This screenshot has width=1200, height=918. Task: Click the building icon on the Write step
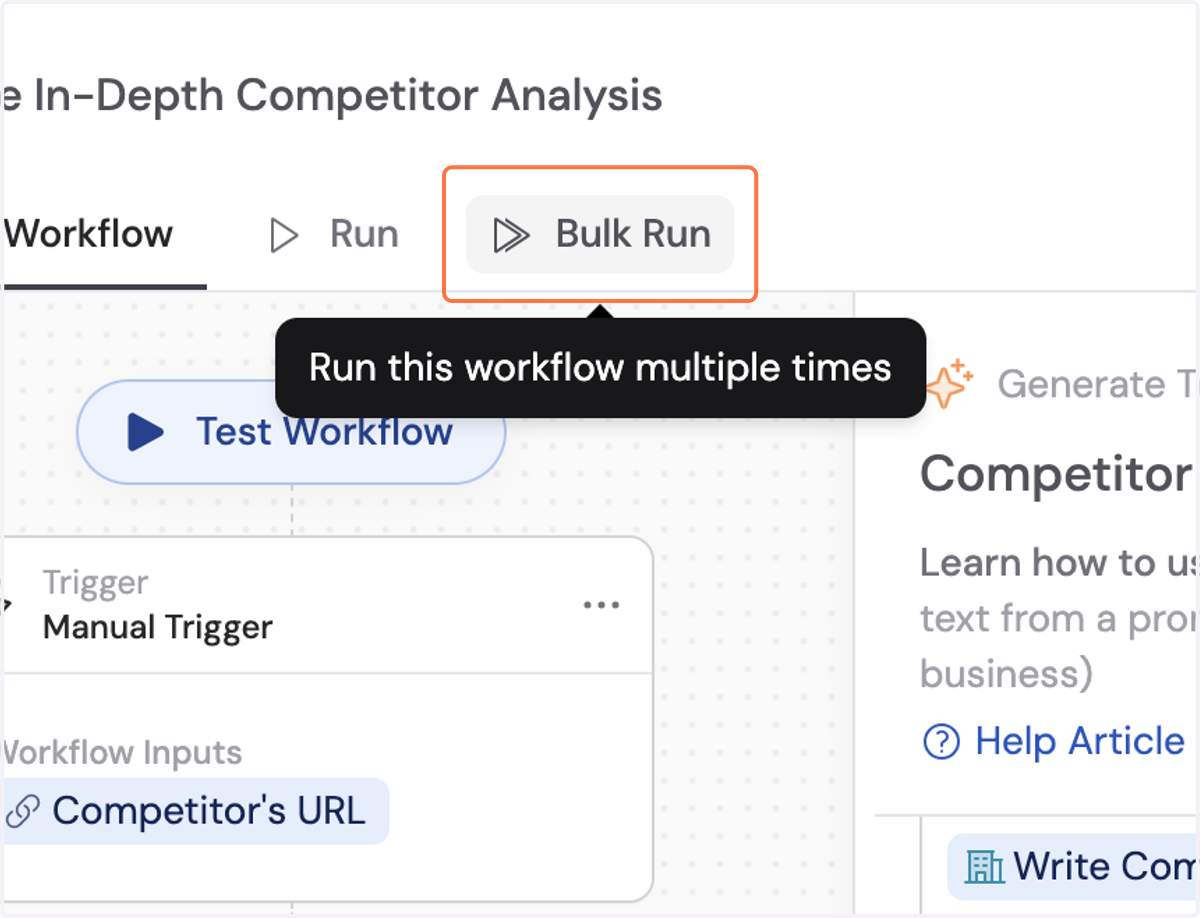pos(985,867)
